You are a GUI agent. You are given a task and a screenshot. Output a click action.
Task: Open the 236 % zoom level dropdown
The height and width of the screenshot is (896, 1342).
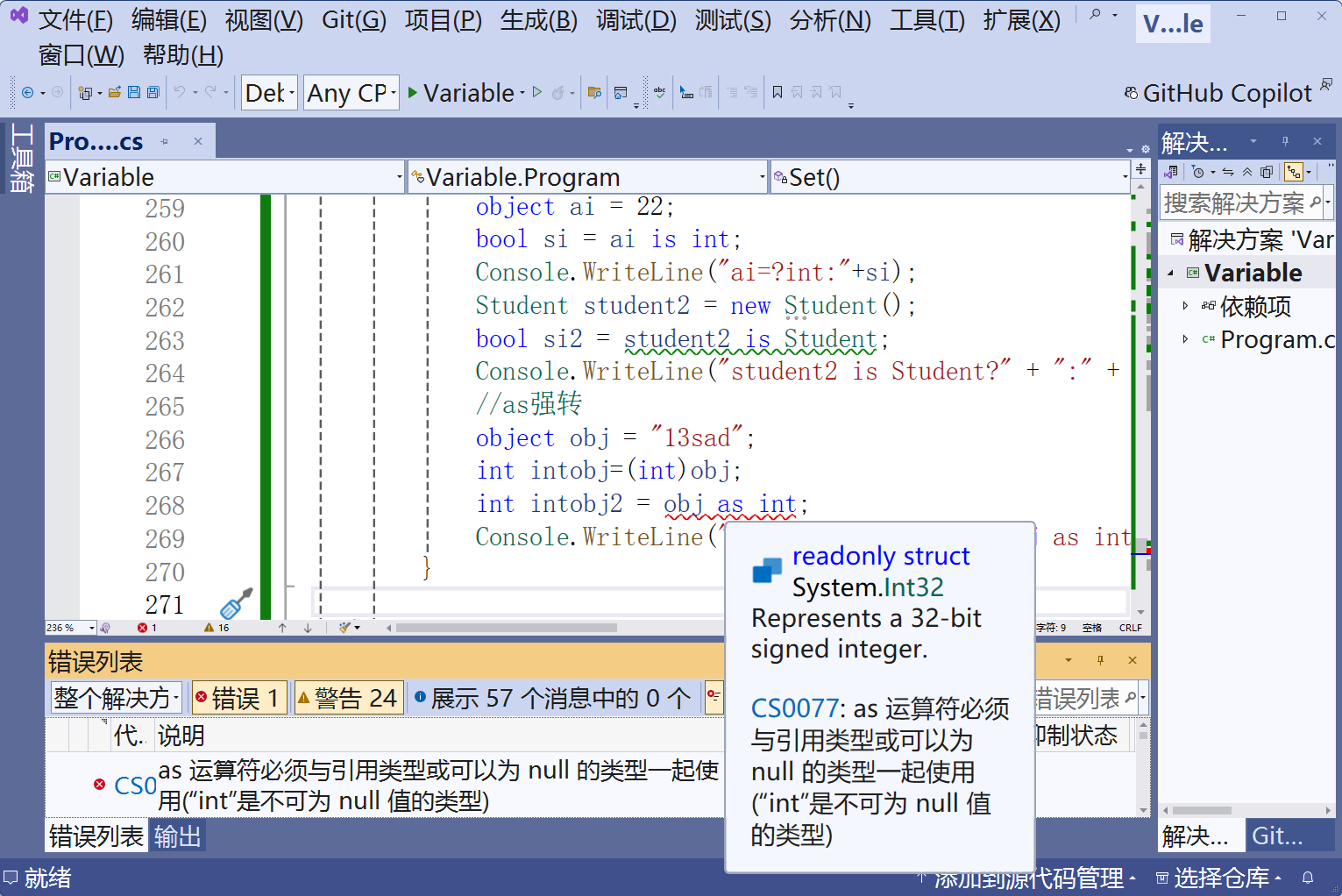70,628
